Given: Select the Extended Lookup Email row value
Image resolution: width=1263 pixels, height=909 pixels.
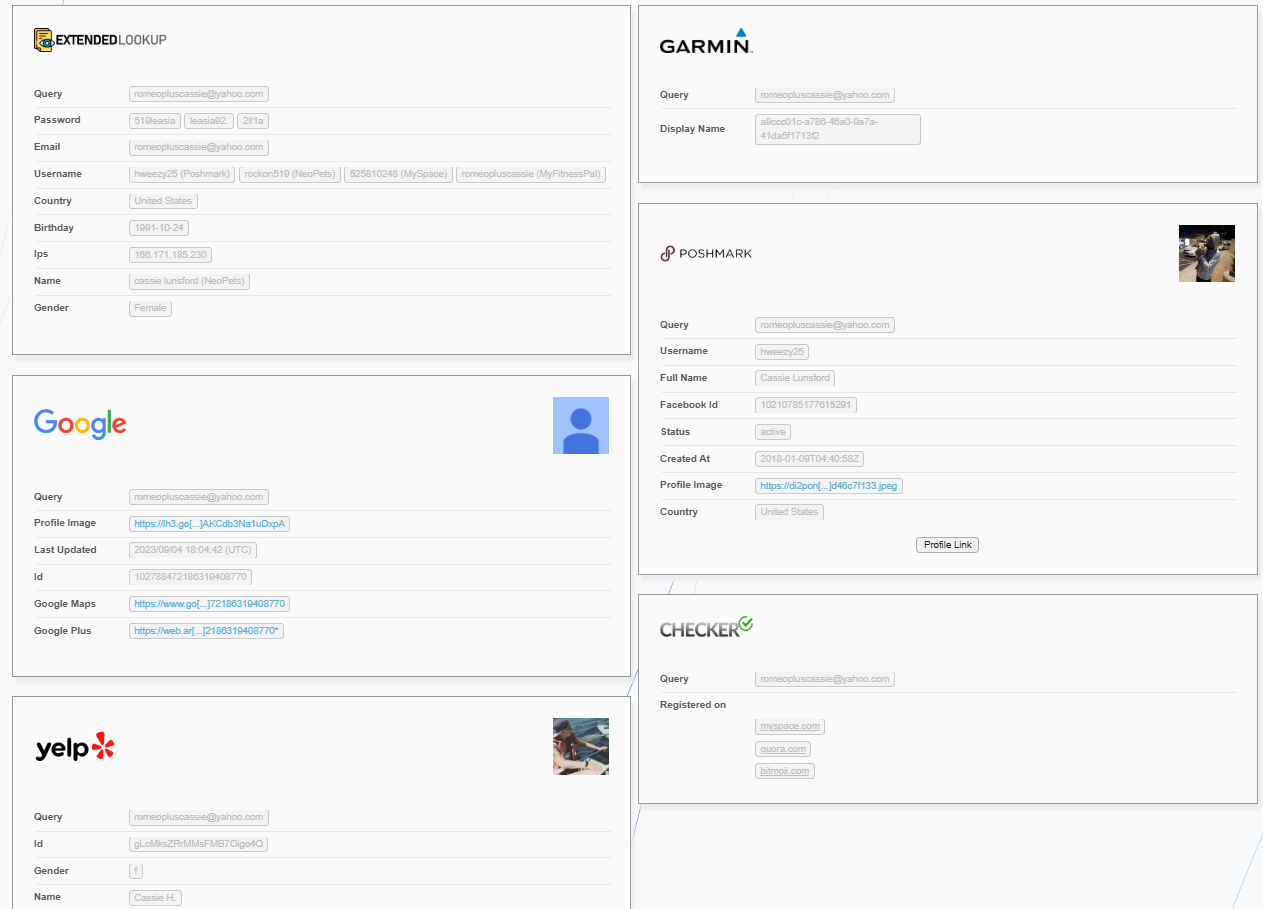Looking at the screenshot, I should point(199,147).
